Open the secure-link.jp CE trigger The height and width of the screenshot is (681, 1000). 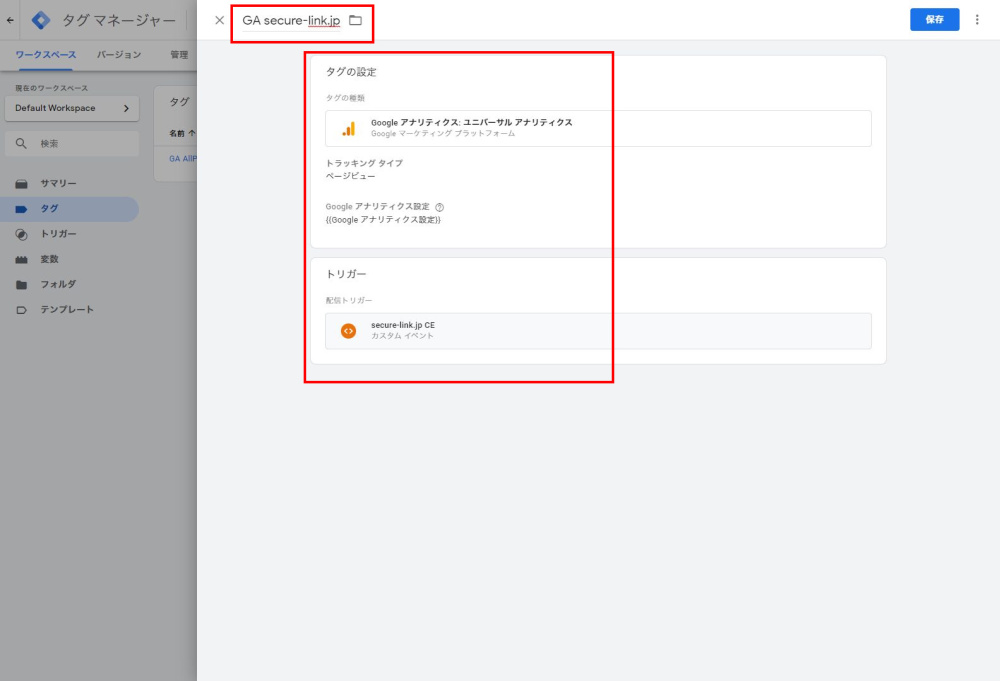click(x=598, y=331)
